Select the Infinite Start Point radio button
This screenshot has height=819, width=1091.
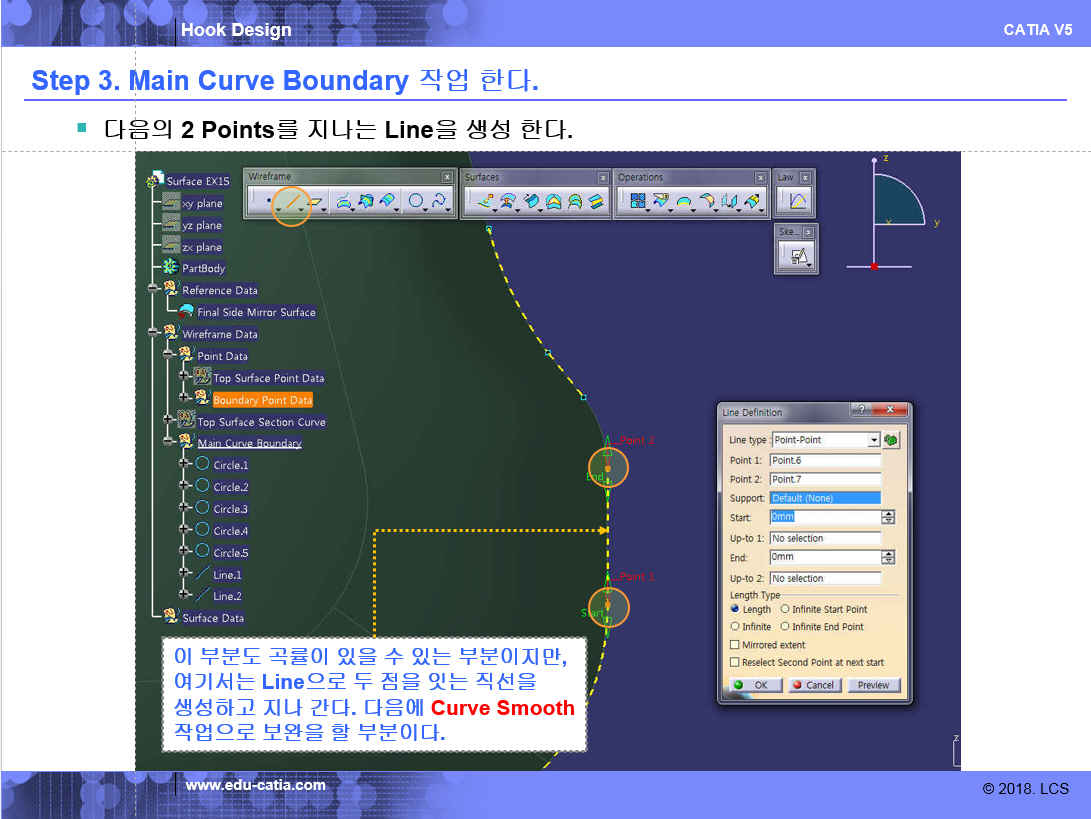click(785, 609)
